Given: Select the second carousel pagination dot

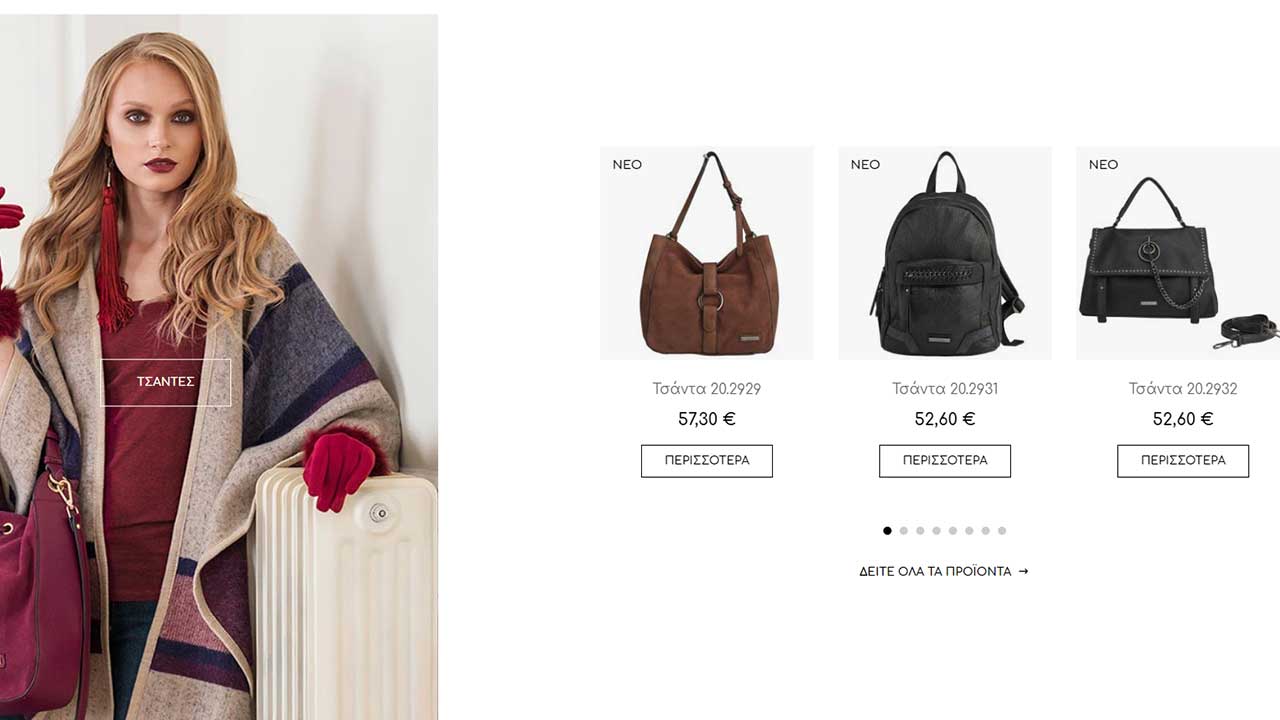Looking at the screenshot, I should click(x=904, y=531).
